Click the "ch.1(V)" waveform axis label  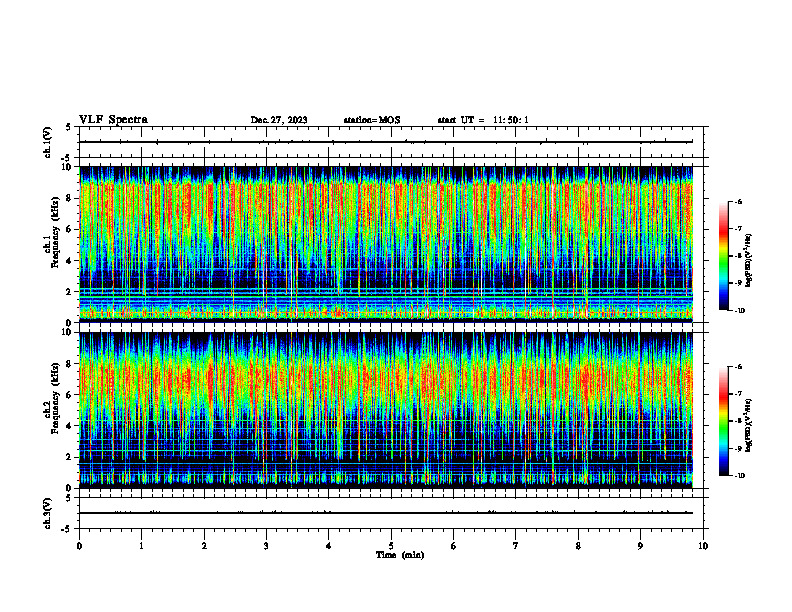coord(48,142)
